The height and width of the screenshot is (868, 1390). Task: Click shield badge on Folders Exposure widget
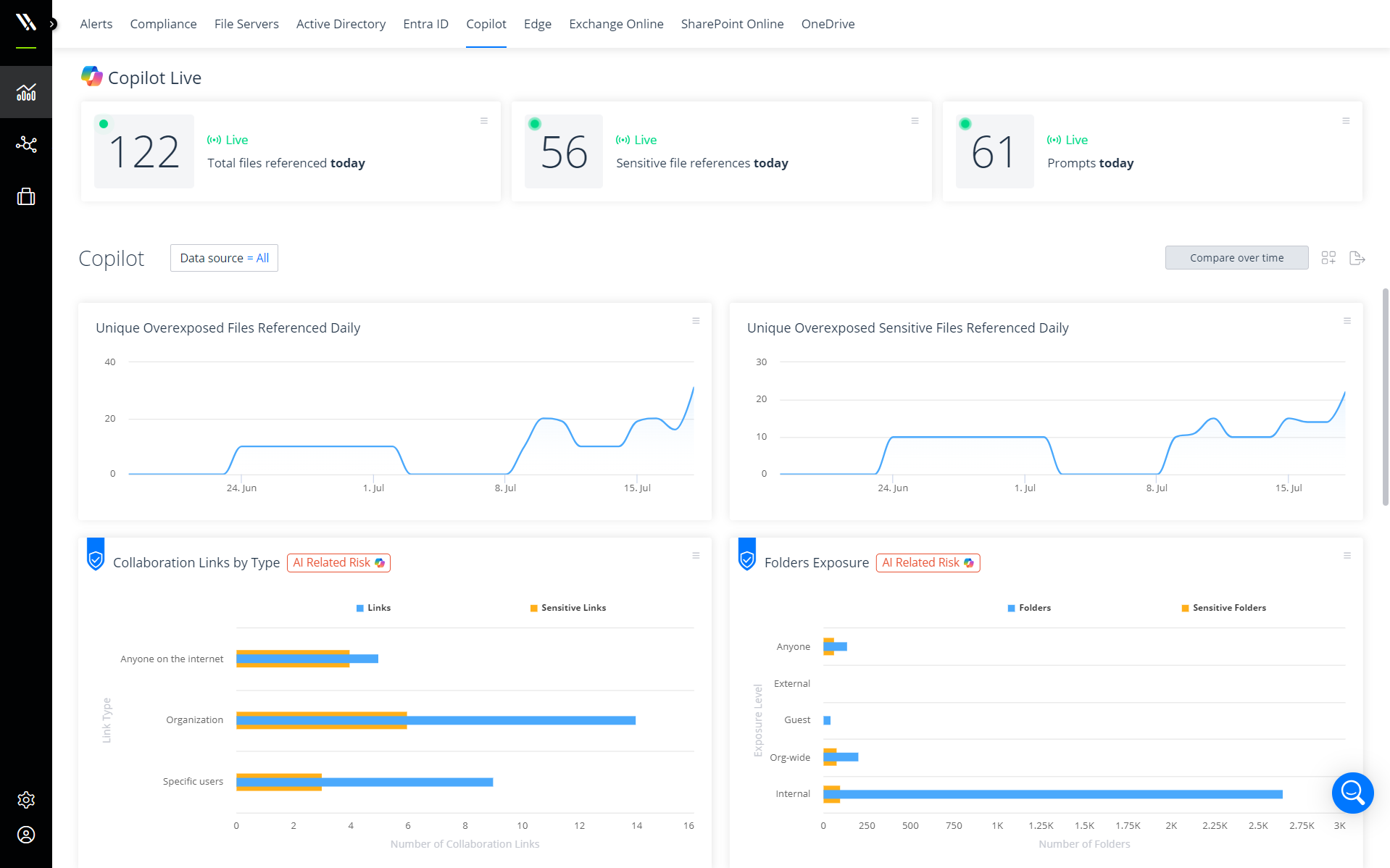pos(747,554)
